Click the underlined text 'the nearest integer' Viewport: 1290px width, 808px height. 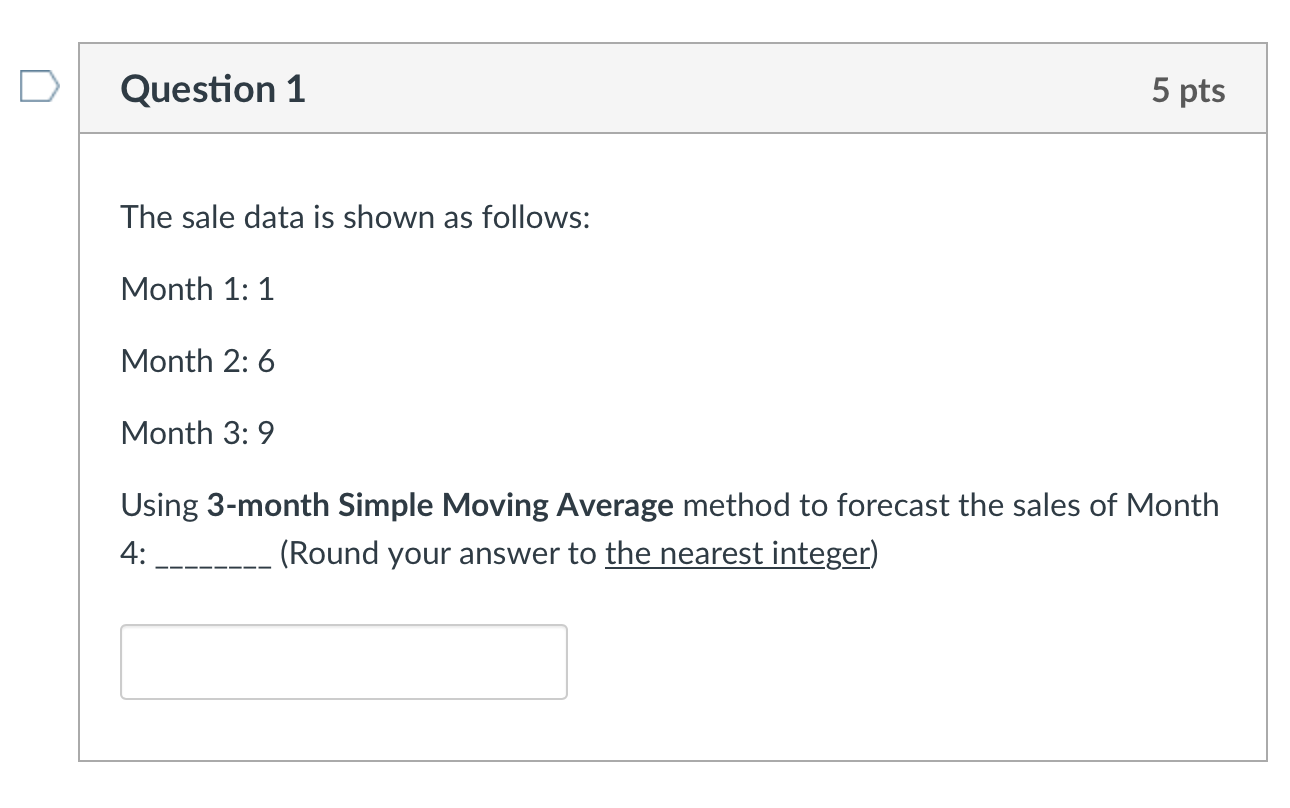738,552
